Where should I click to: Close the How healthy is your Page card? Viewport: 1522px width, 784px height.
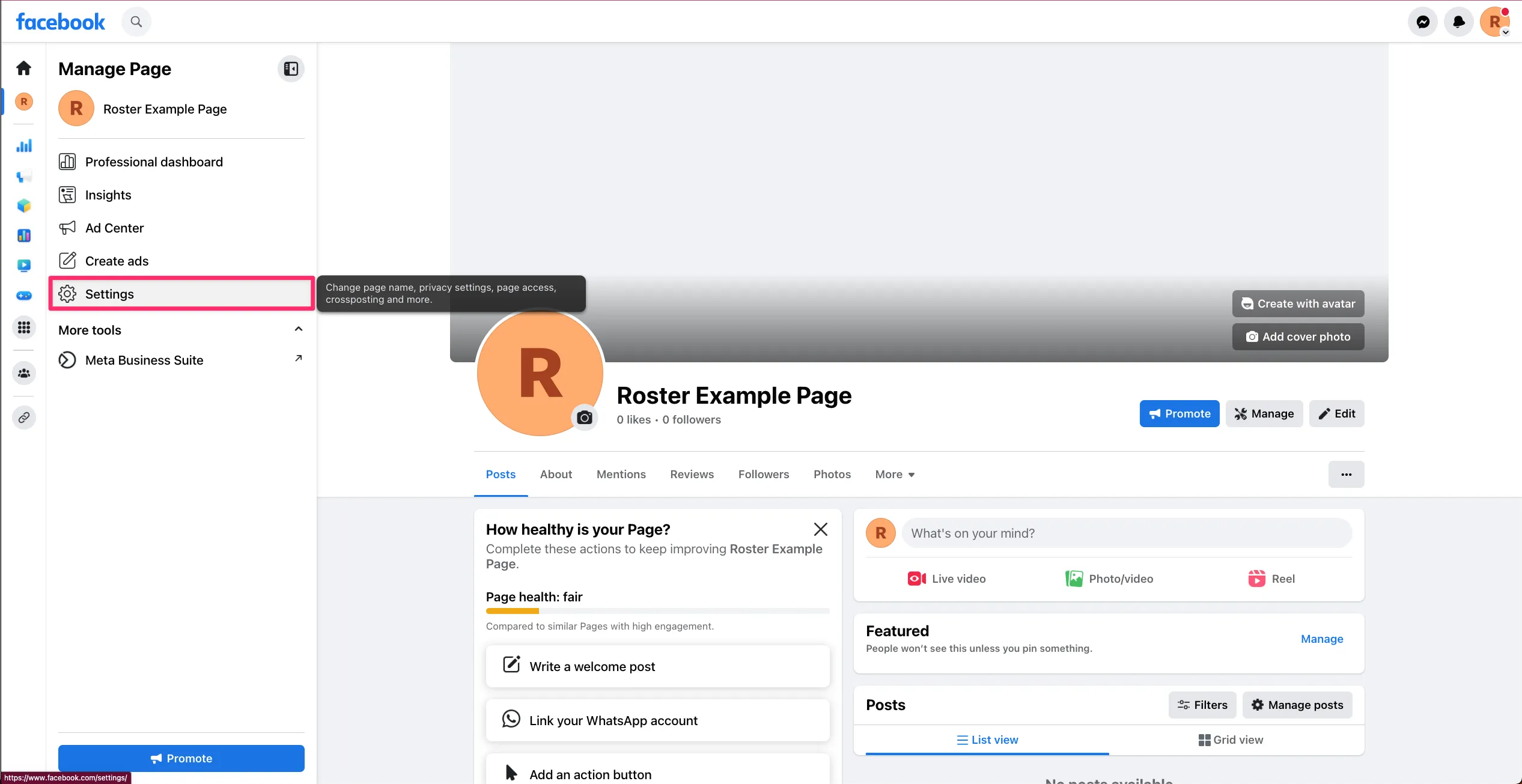820,529
